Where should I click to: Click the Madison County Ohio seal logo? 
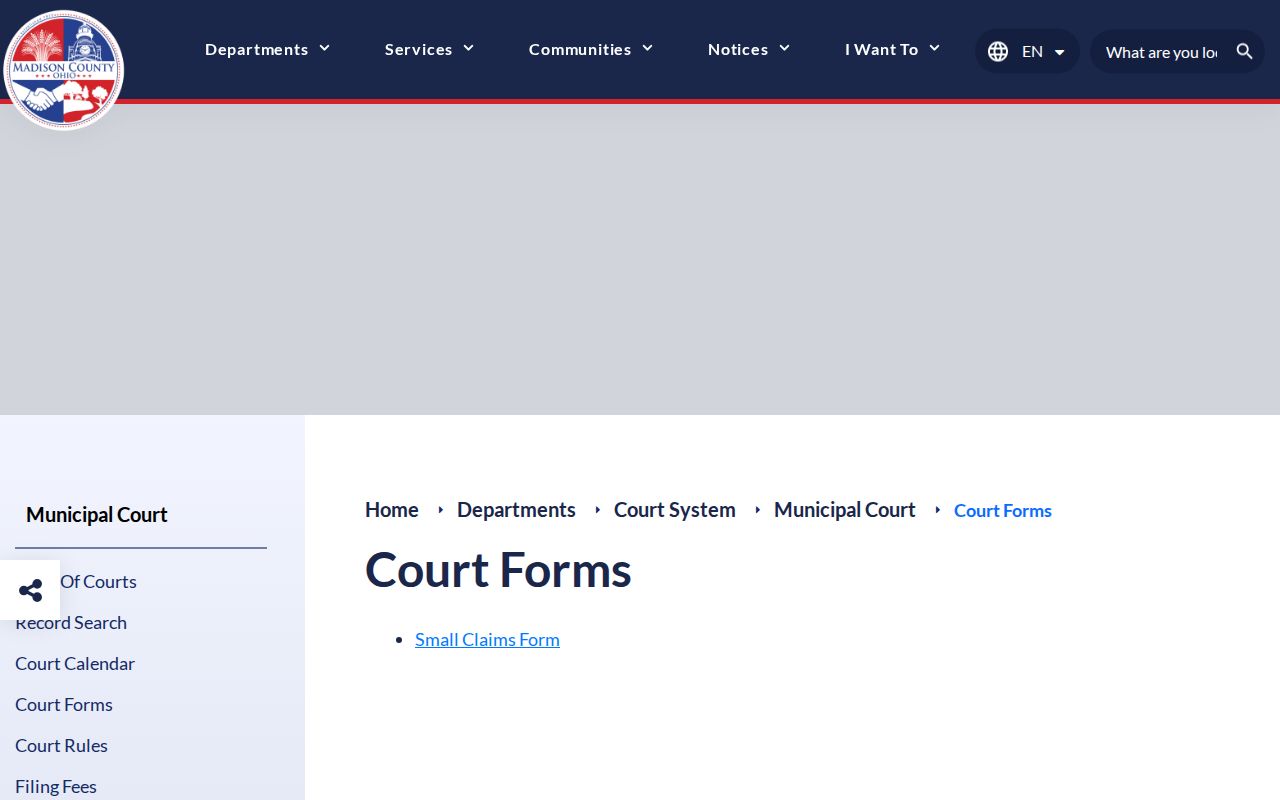(64, 70)
